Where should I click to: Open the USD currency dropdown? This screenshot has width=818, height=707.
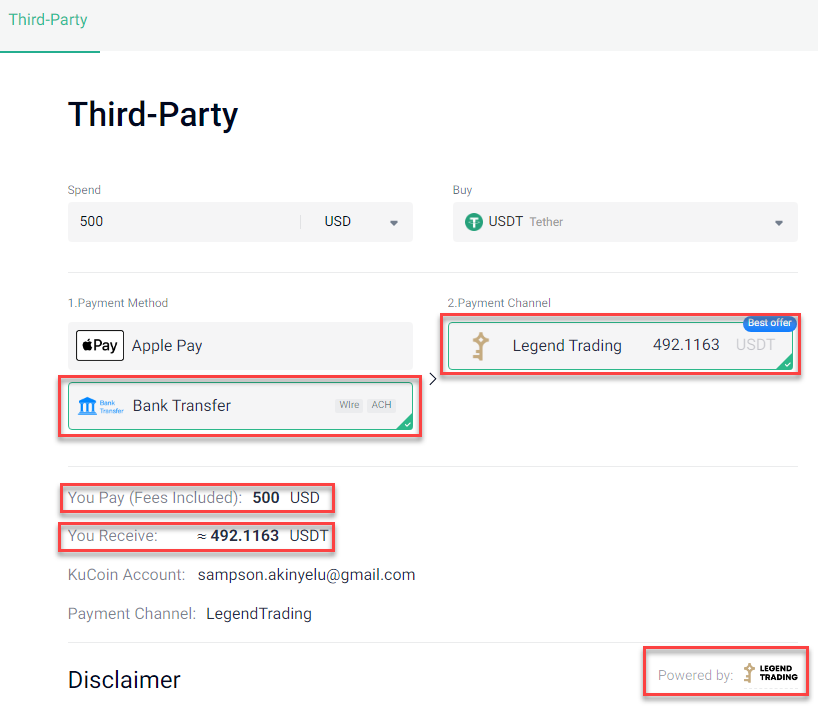[x=361, y=222]
